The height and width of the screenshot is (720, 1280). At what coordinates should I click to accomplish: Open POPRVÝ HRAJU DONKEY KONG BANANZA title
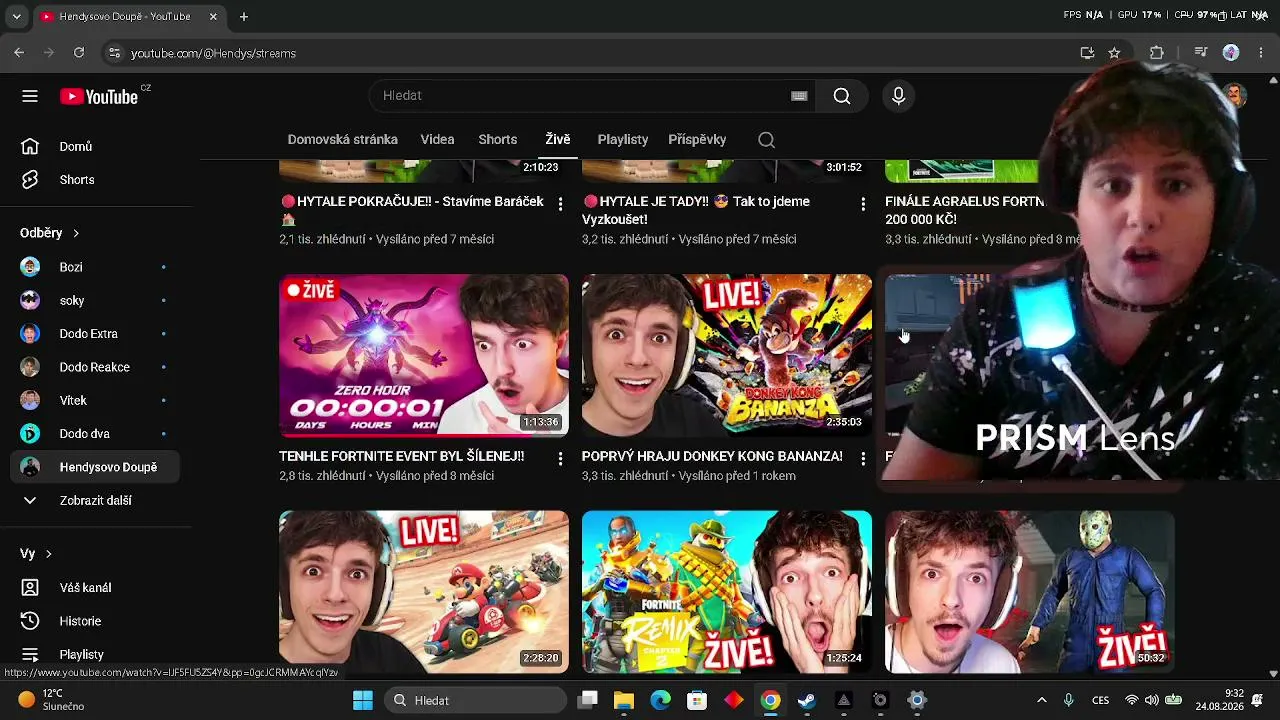[x=712, y=456]
